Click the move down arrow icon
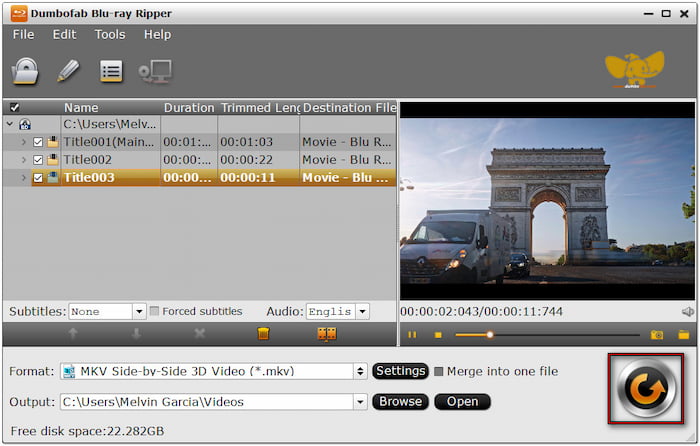 (x=136, y=333)
